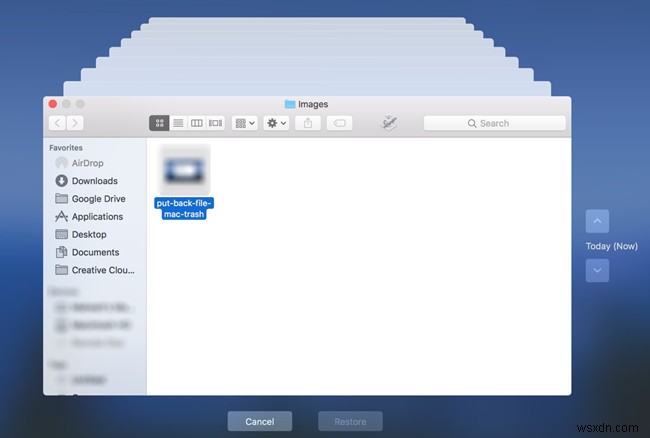Switch to list view

[178, 123]
